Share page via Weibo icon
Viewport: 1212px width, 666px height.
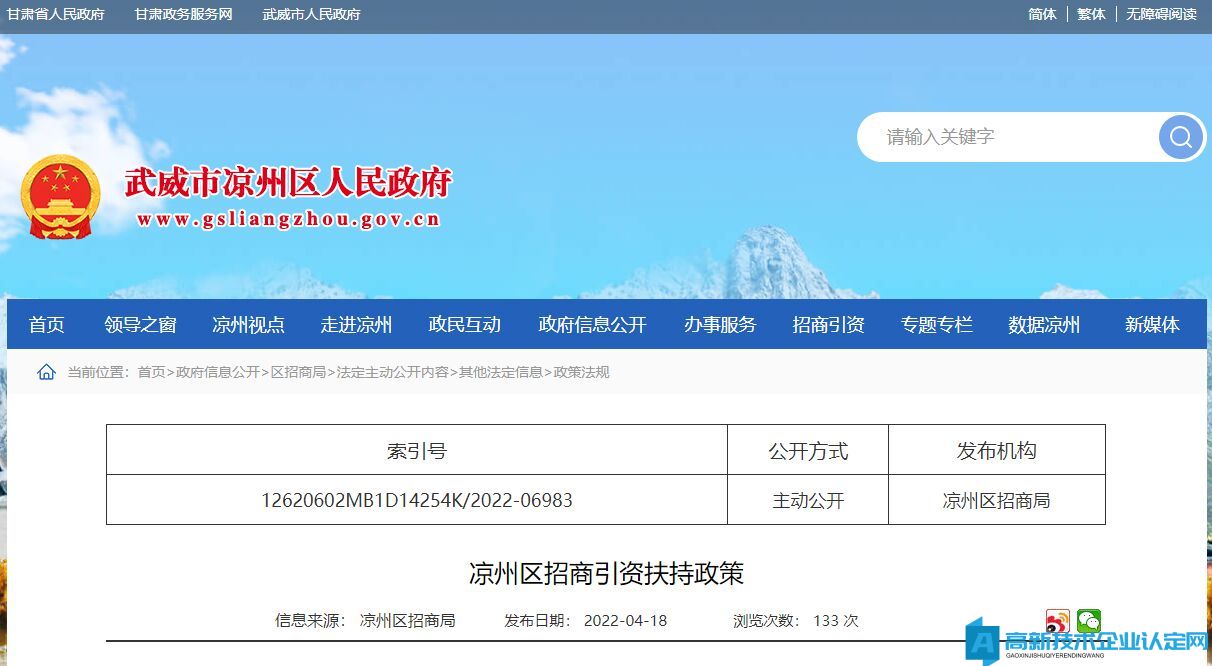(x=1057, y=621)
